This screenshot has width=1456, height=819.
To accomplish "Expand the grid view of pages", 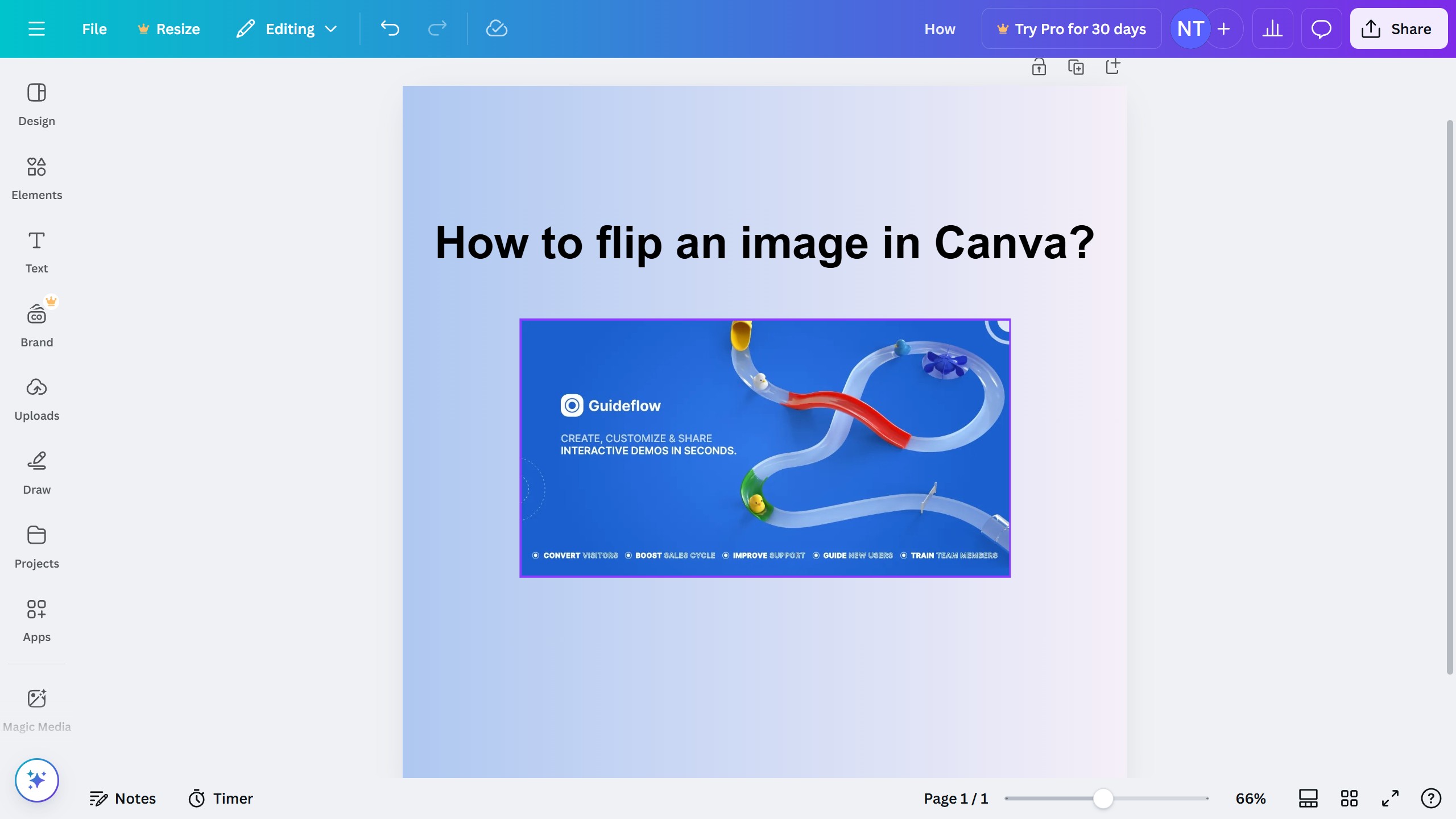I will [1349, 798].
